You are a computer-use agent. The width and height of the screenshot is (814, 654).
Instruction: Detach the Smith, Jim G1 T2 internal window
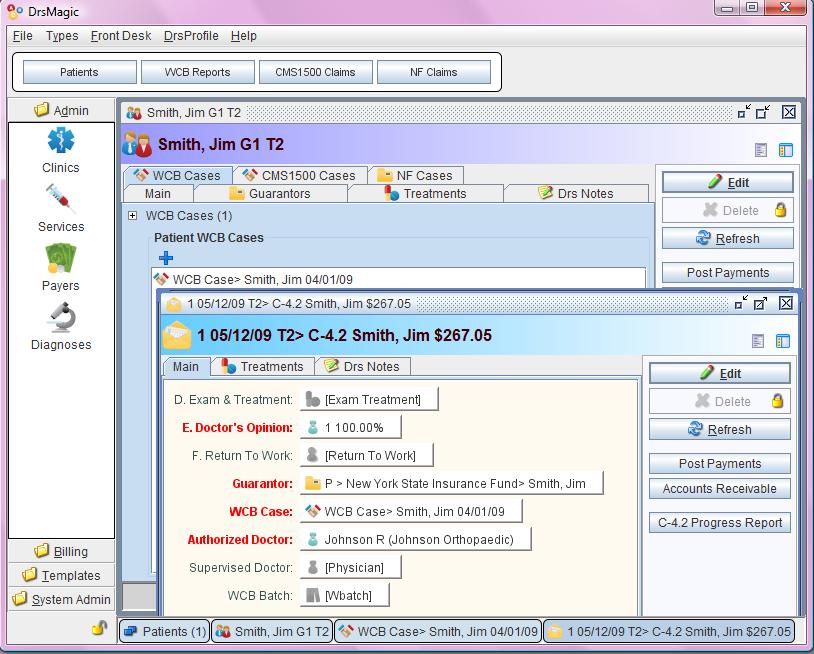(x=763, y=112)
